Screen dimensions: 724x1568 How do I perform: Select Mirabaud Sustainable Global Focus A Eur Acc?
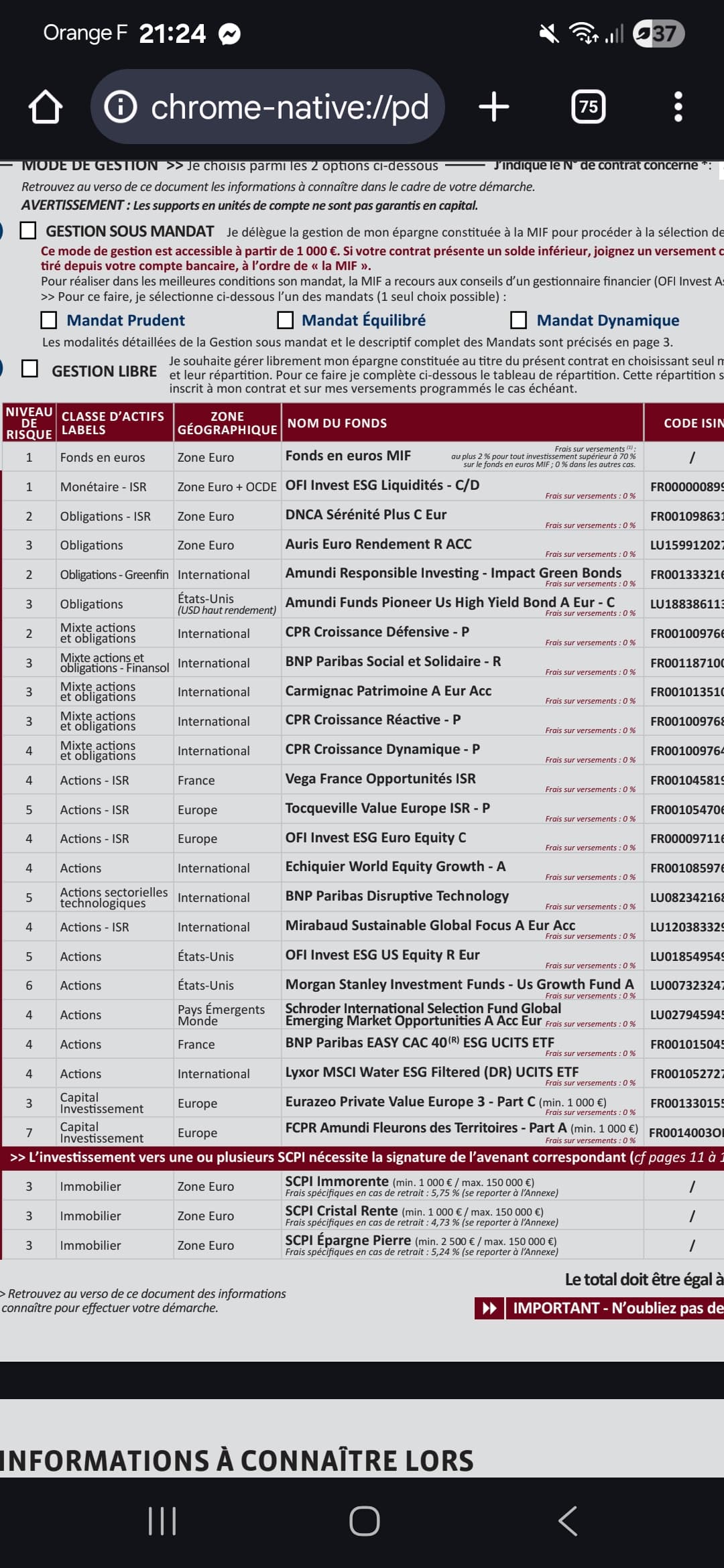coord(430,925)
